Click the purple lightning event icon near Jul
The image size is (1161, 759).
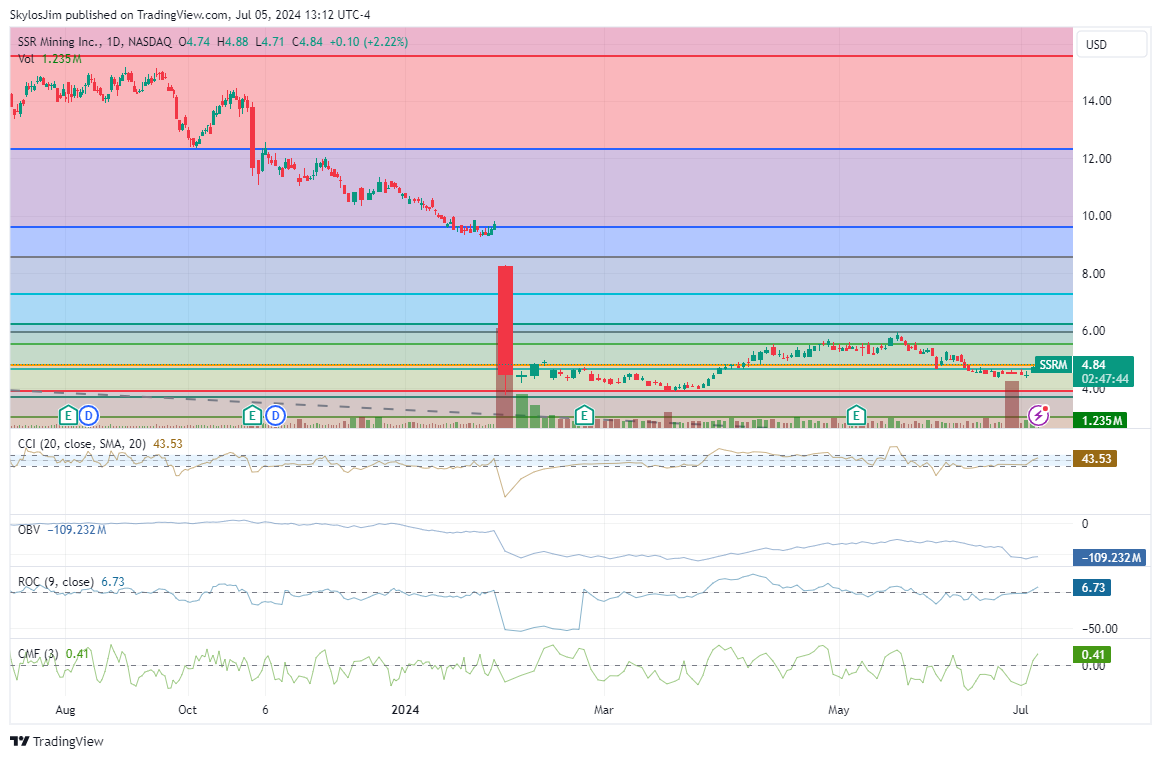[x=1039, y=415]
